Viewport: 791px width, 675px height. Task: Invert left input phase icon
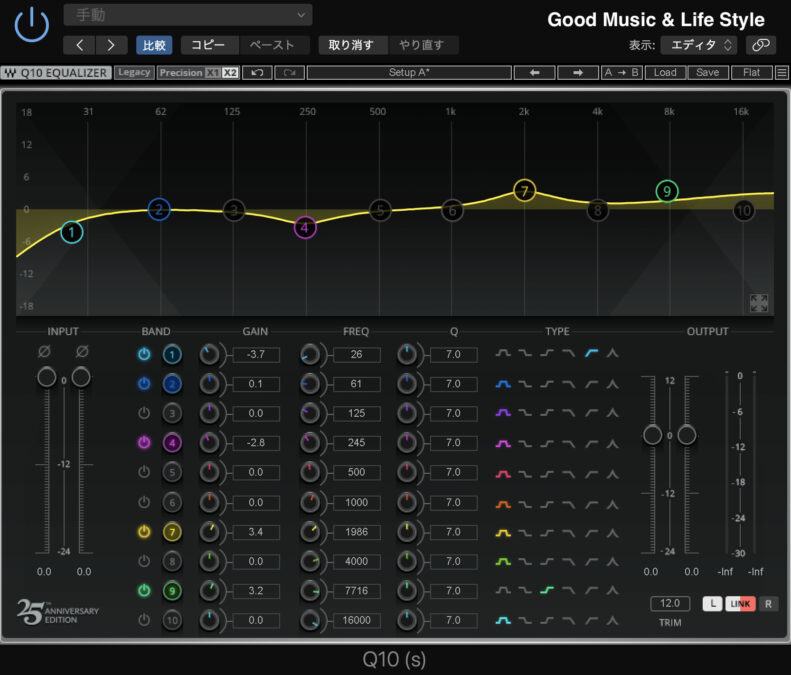(44, 351)
